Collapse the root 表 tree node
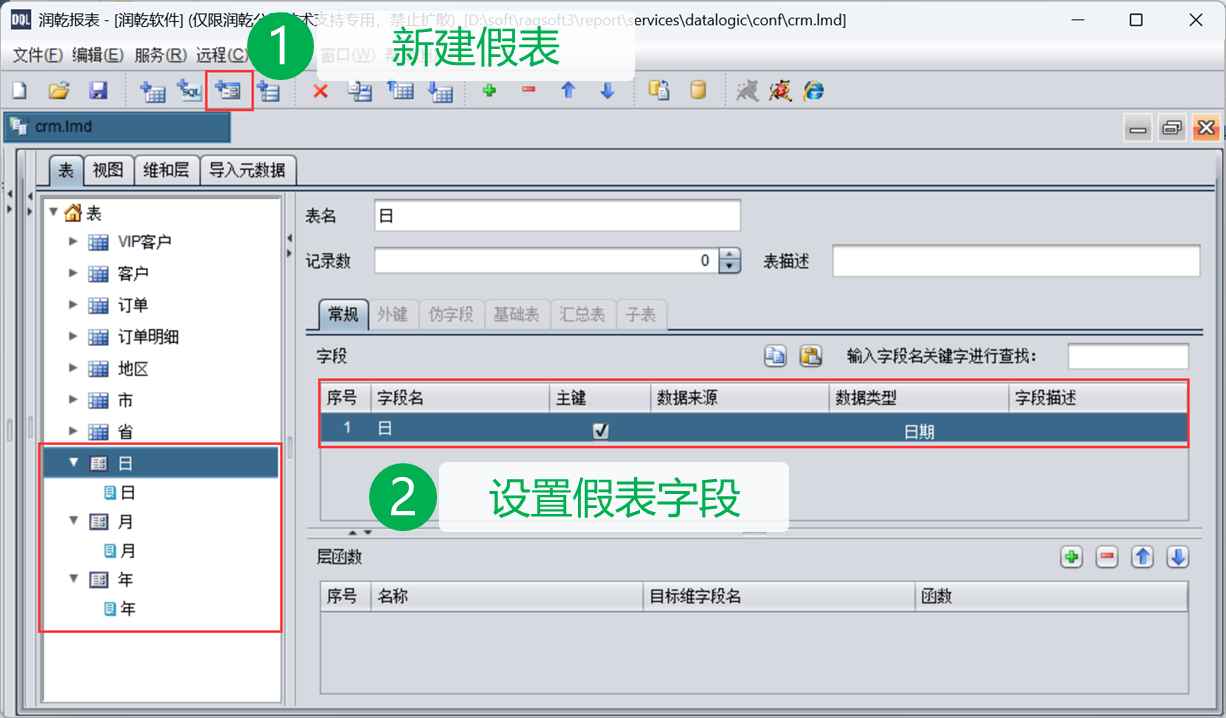This screenshot has height=718, width=1226. tap(53, 212)
